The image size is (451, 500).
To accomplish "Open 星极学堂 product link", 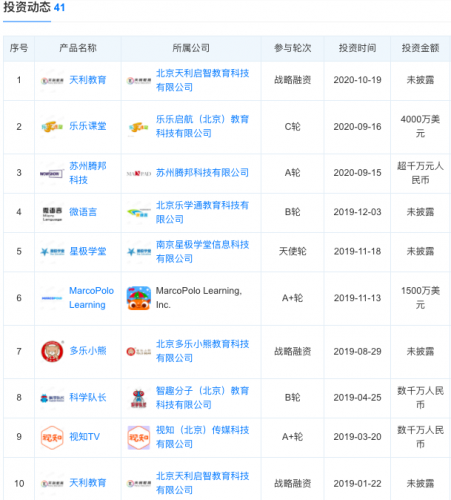I will click(88, 251).
